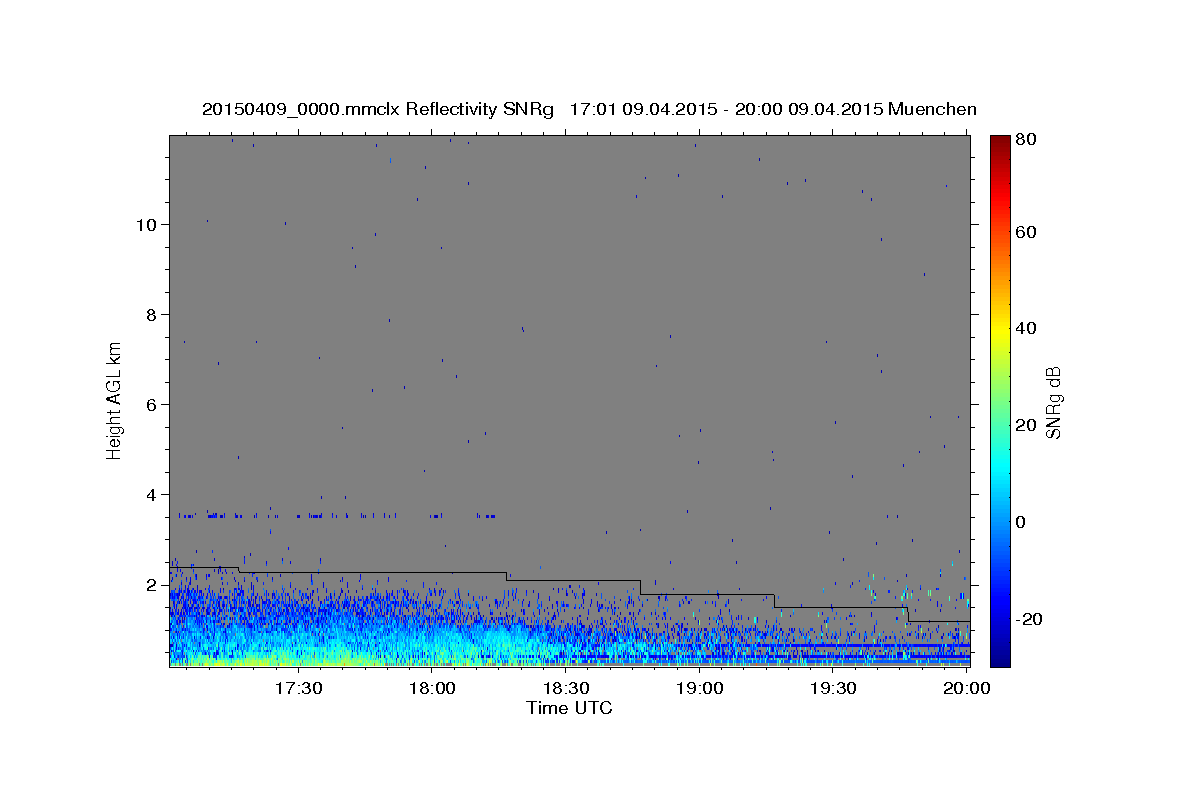Click the 20:00 time tick label
The height and width of the screenshot is (800, 1200).
966,688
